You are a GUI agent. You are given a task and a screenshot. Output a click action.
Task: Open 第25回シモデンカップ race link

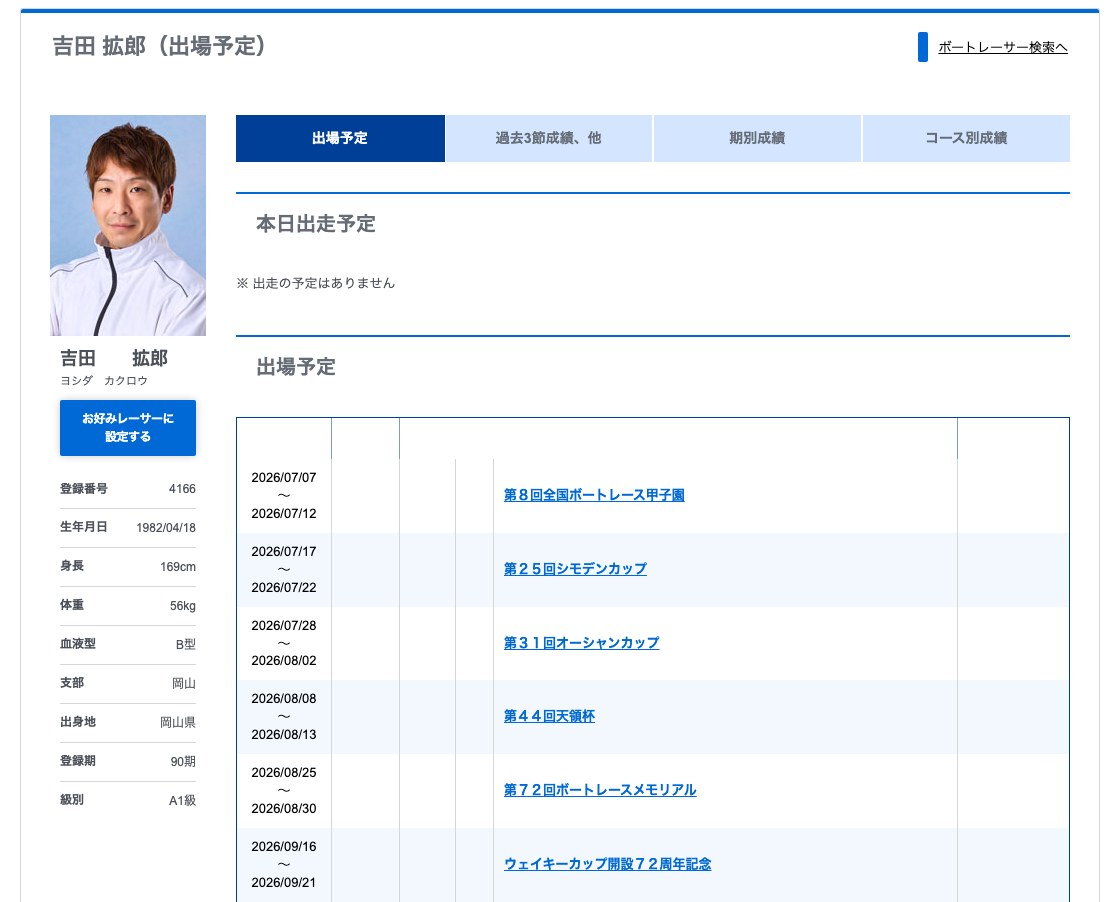(x=575, y=569)
